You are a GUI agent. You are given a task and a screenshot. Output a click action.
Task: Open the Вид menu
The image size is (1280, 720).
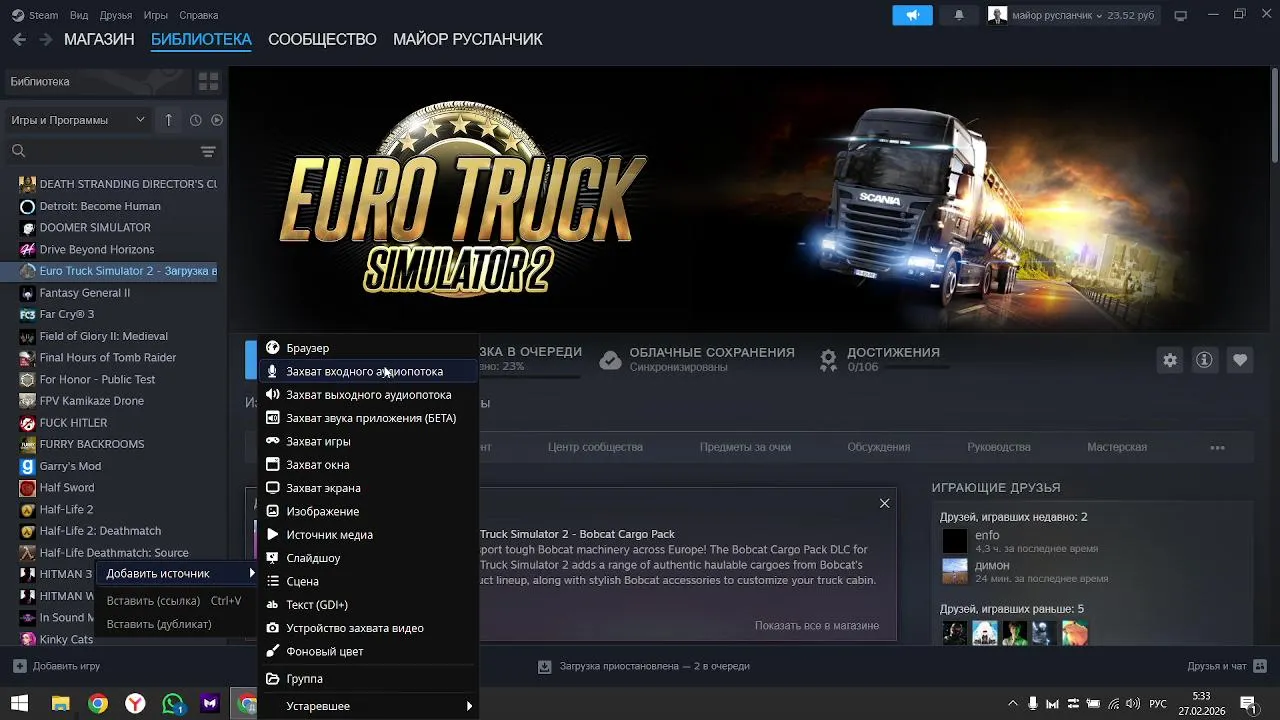coord(79,15)
